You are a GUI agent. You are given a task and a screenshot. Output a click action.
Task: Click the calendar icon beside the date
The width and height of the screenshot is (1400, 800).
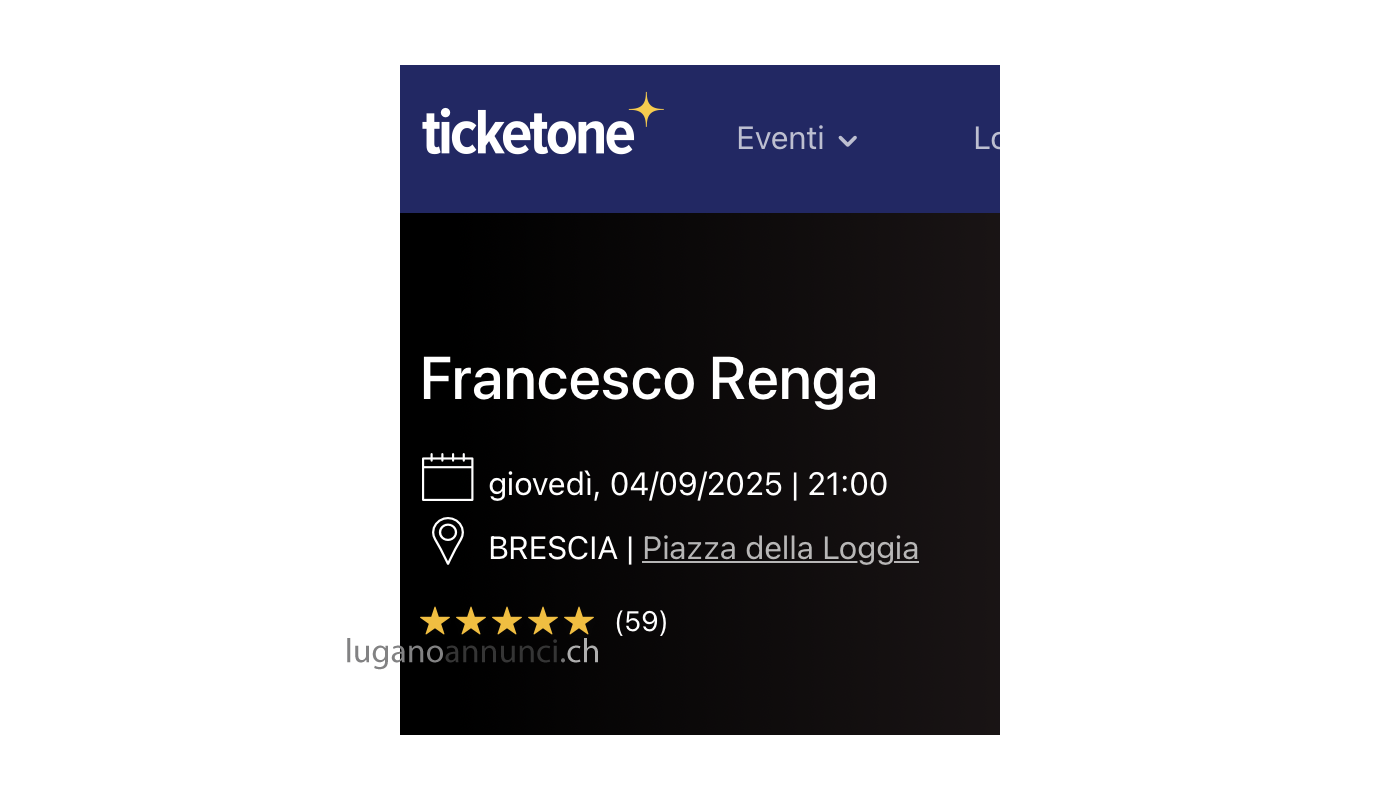(447, 477)
